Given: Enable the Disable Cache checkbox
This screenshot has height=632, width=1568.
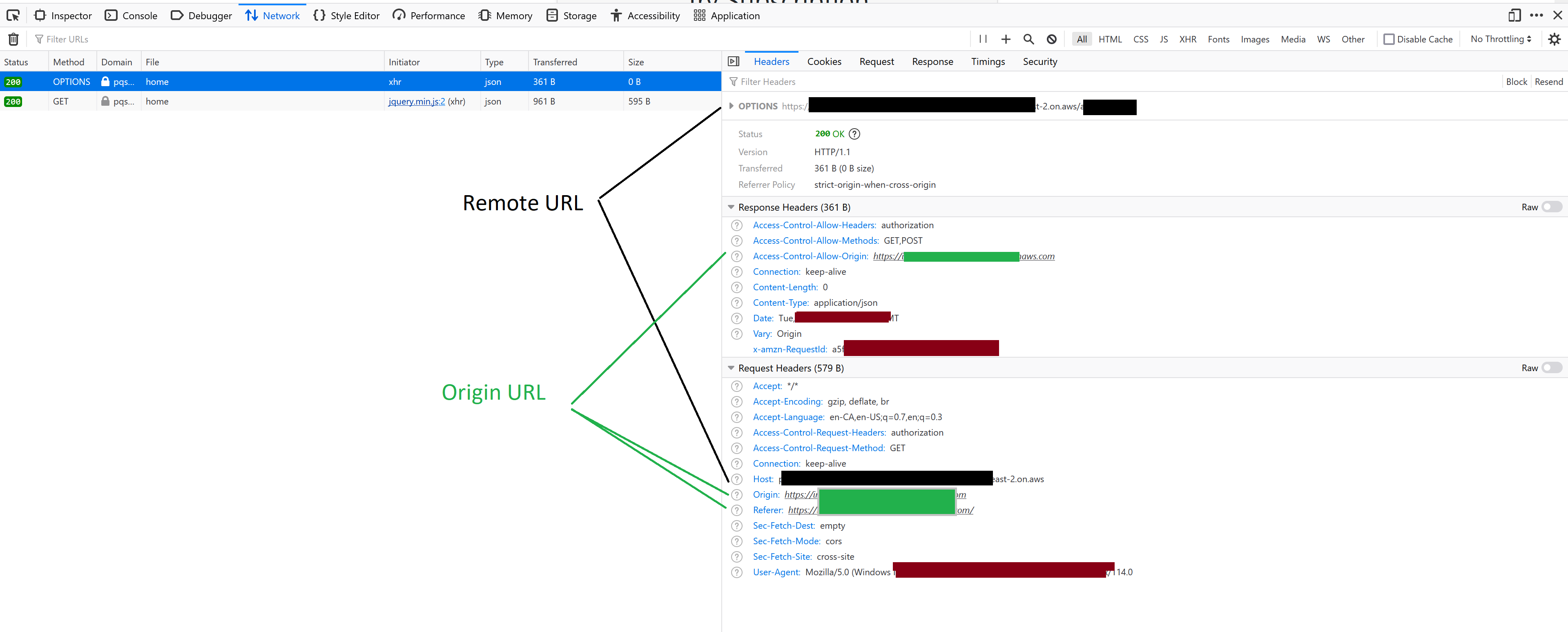Looking at the screenshot, I should click(1389, 39).
